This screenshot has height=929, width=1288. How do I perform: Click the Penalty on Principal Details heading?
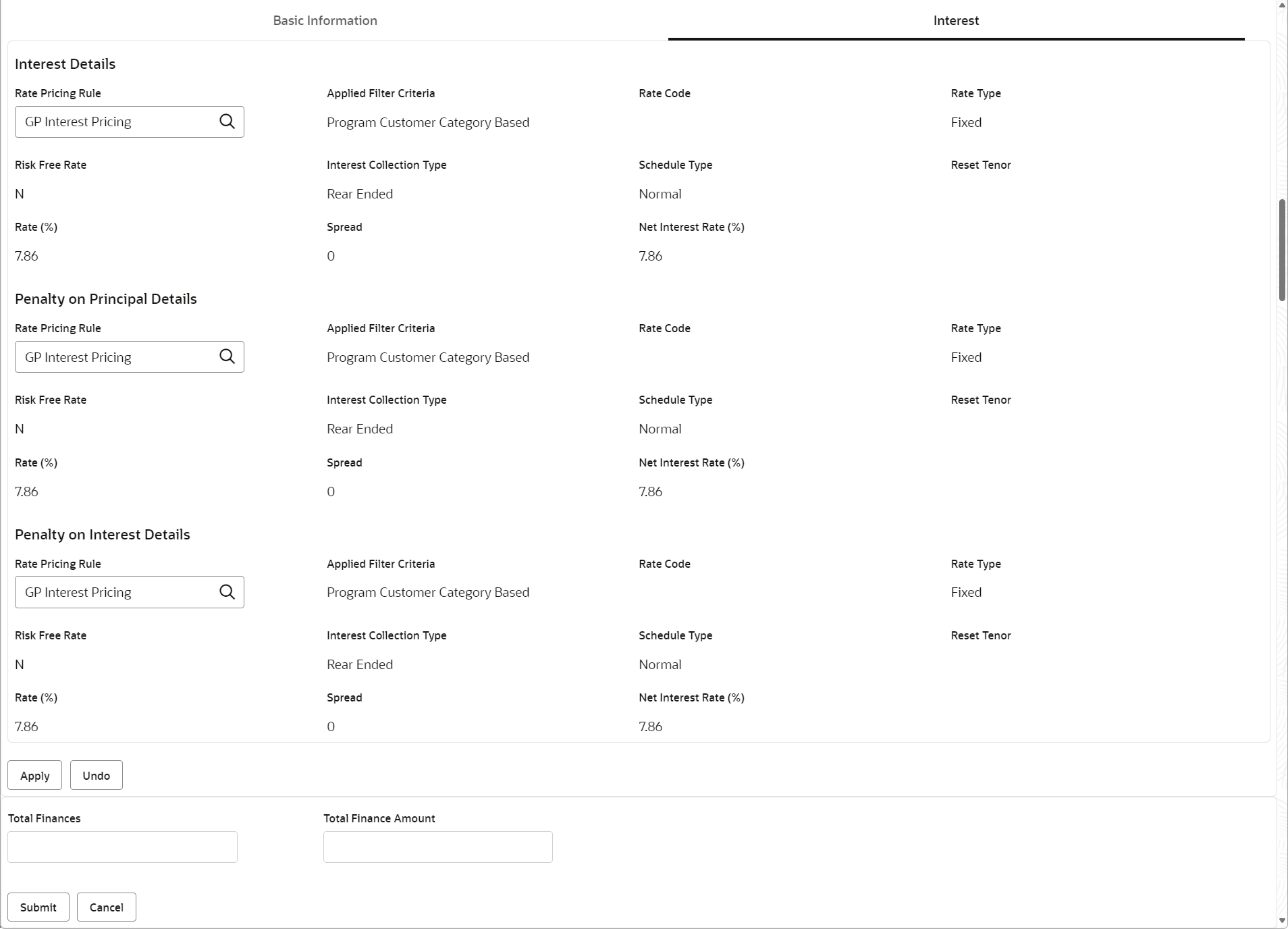105,299
